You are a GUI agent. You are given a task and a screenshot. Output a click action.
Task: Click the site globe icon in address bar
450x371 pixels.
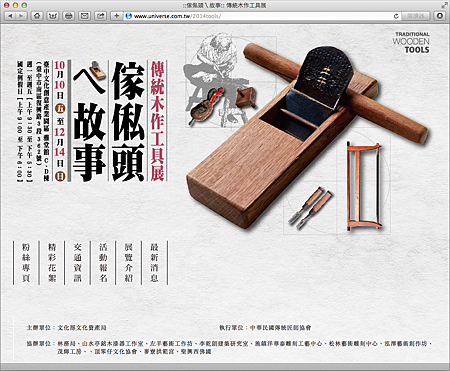(129, 16)
